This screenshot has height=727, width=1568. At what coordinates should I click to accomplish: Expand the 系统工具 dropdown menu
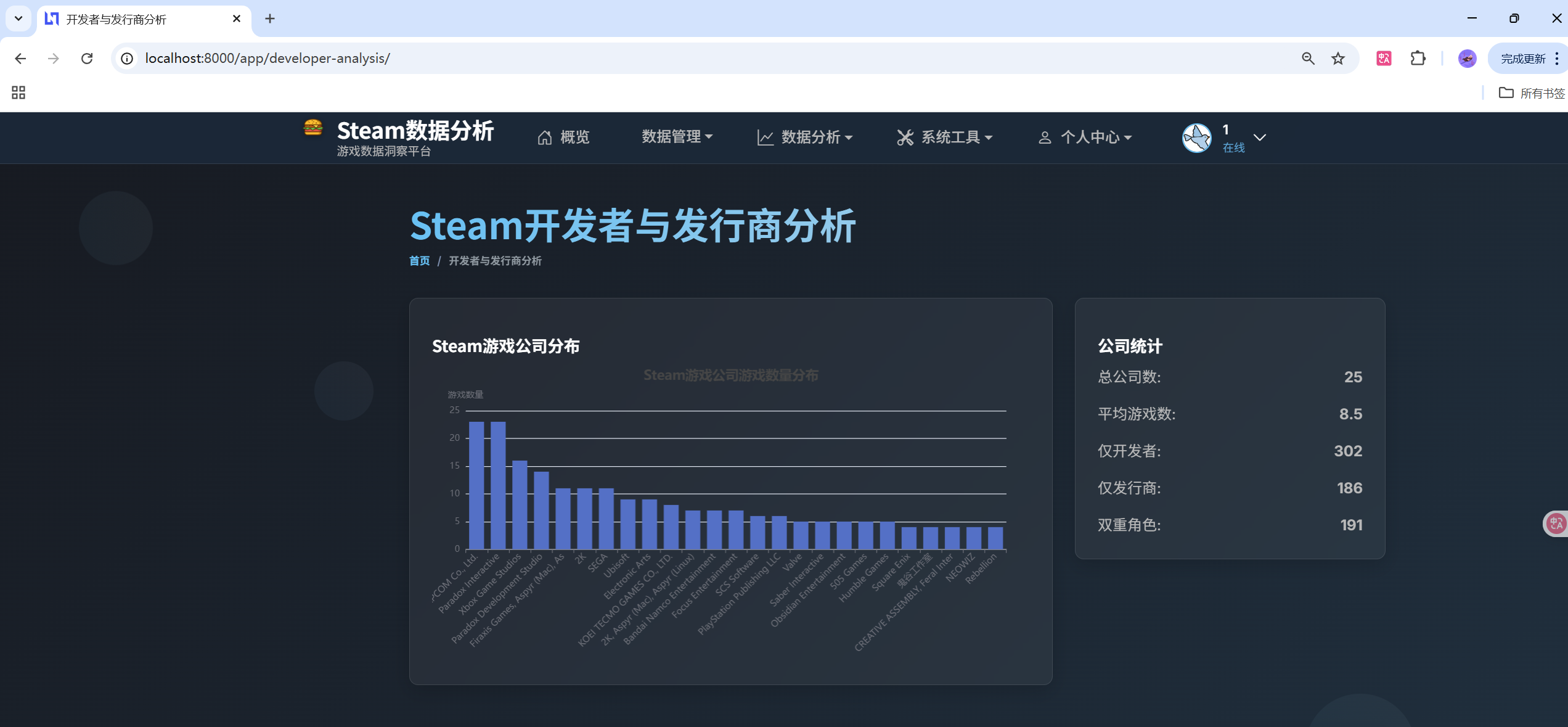pyautogui.click(x=944, y=137)
